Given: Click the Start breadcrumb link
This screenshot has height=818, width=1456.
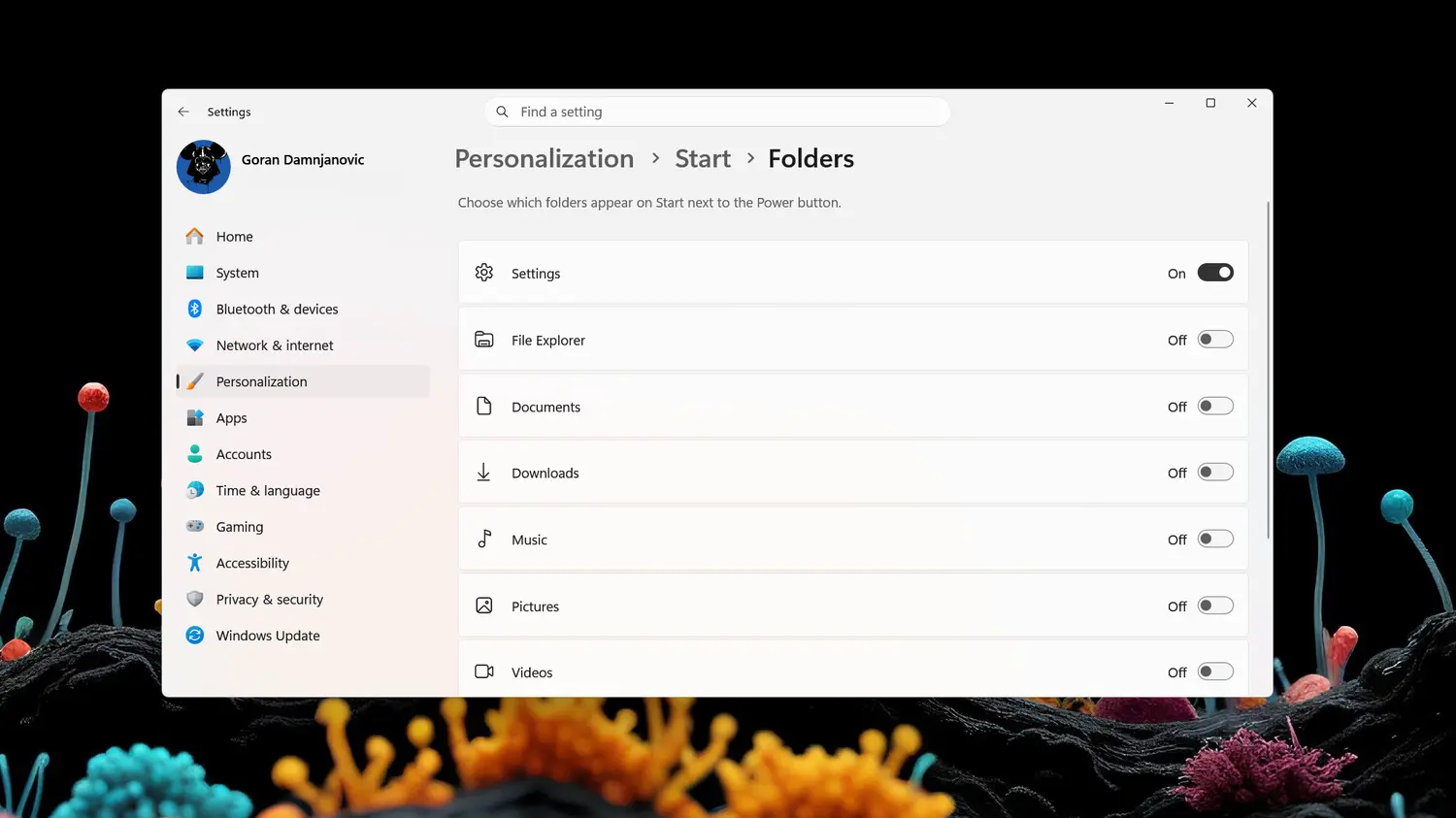Looking at the screenshot, I should click(703, 158).
